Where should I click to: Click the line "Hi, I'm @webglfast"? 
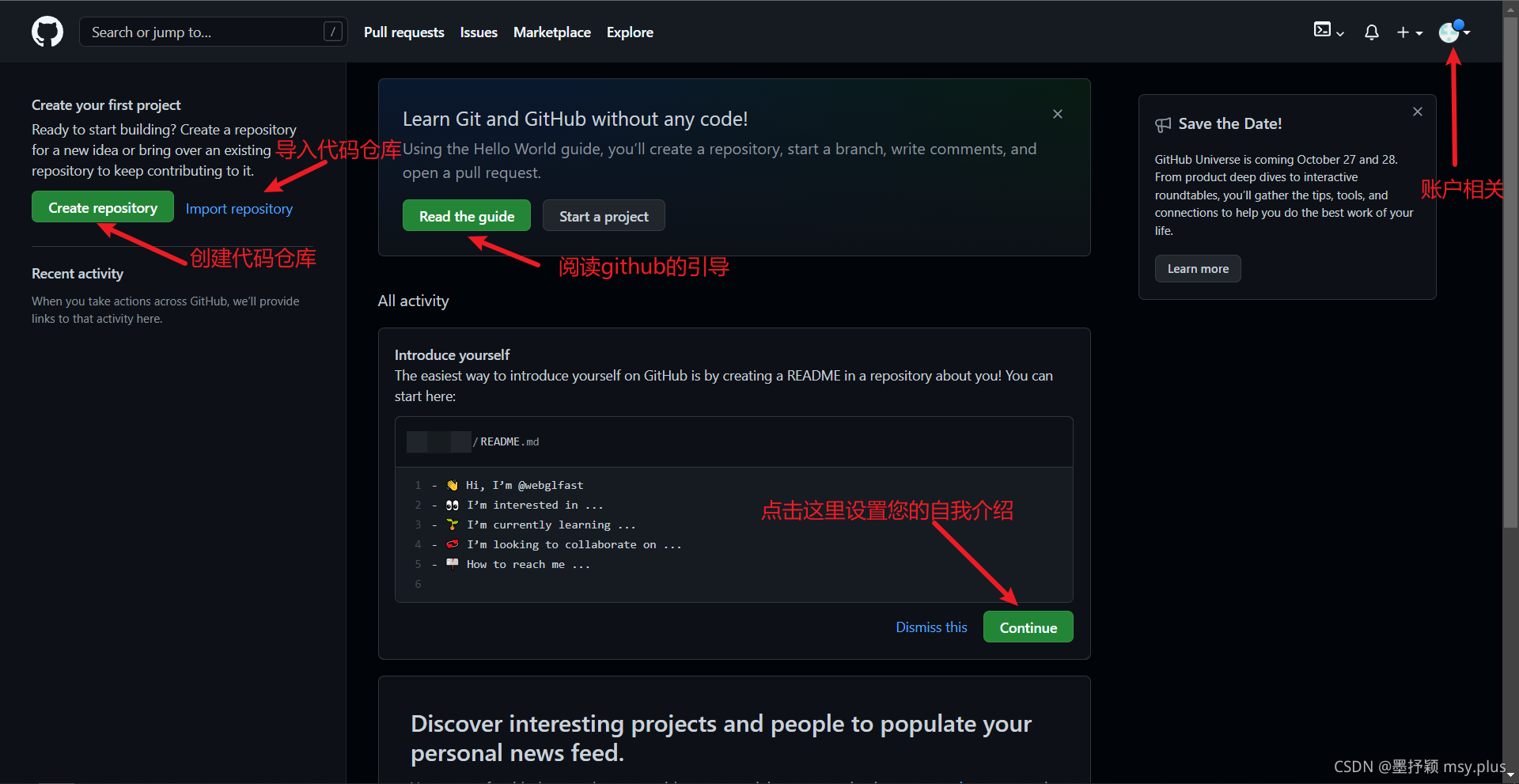pos(525,485)
